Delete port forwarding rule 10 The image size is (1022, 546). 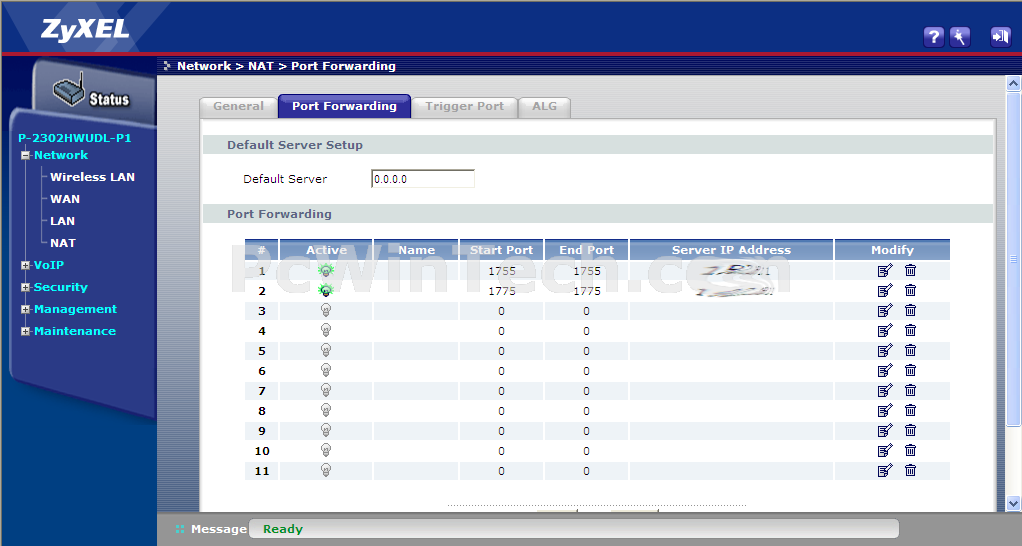point(911,450)
